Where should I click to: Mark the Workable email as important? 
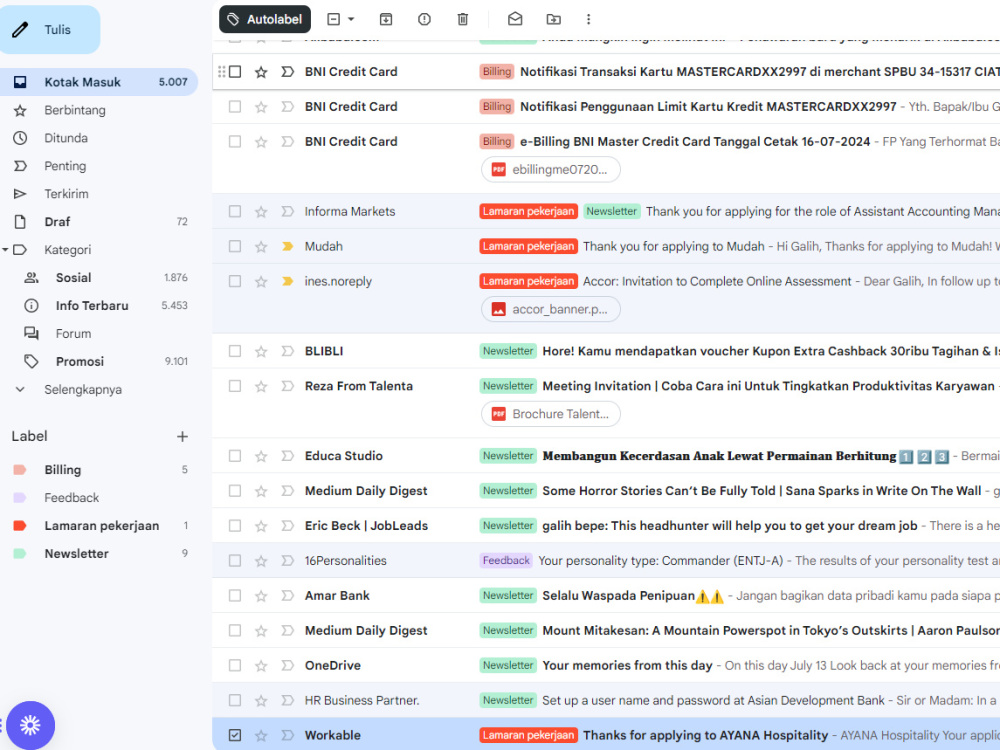288,735
